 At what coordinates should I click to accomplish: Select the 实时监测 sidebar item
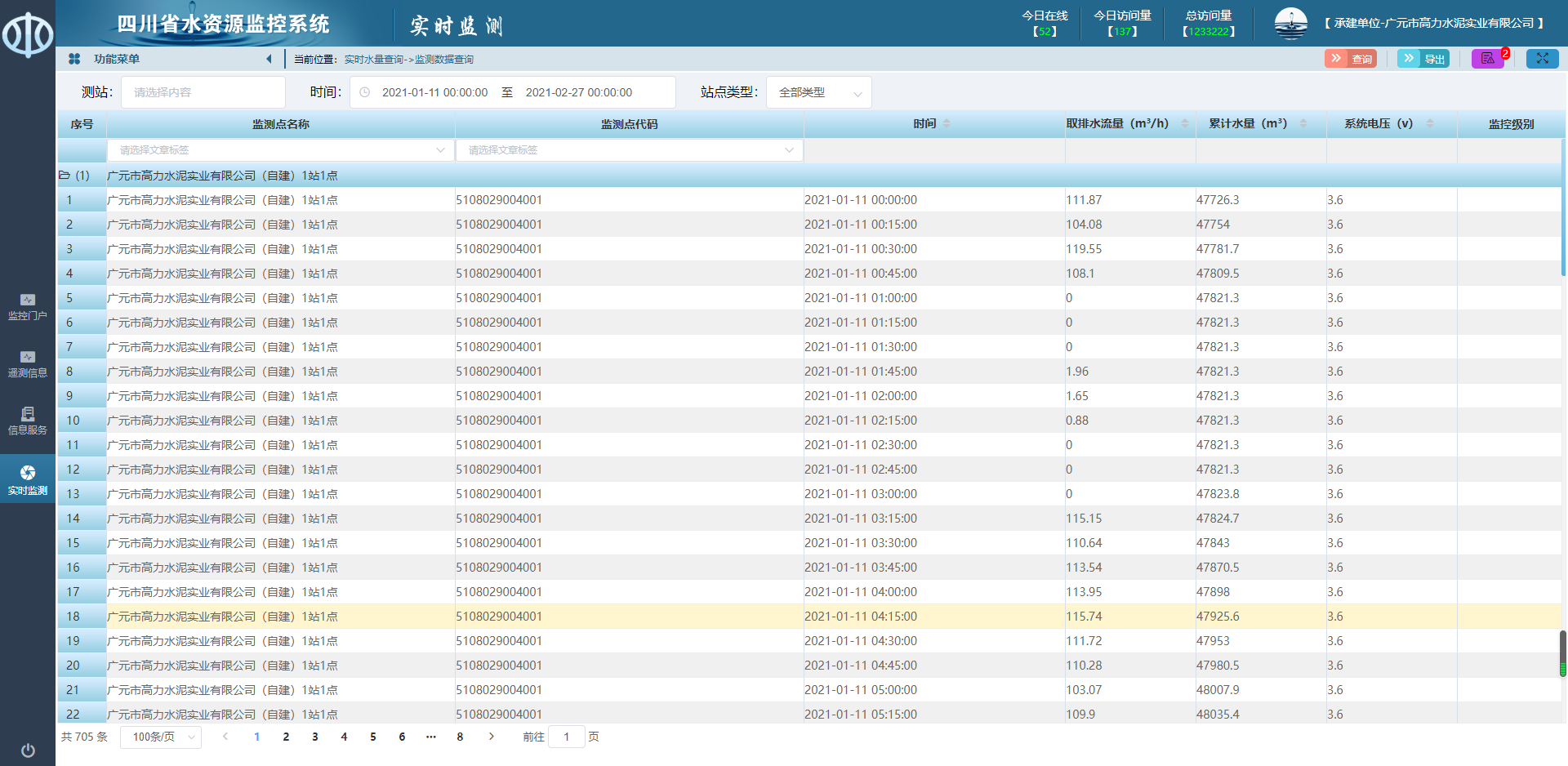click(x=28, y=479)
